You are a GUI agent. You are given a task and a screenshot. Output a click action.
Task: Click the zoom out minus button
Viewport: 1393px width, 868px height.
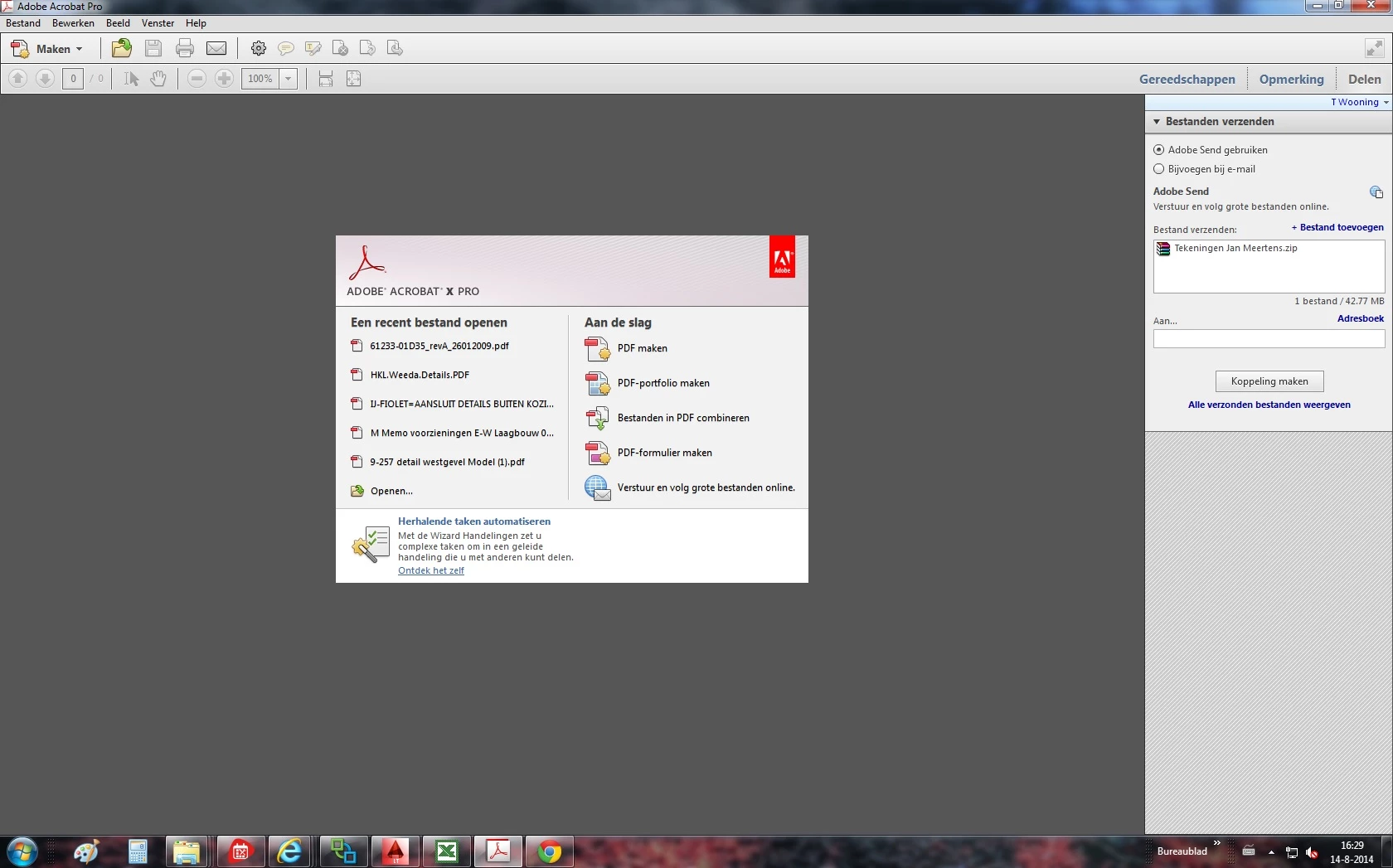click(x=197, y=79)
